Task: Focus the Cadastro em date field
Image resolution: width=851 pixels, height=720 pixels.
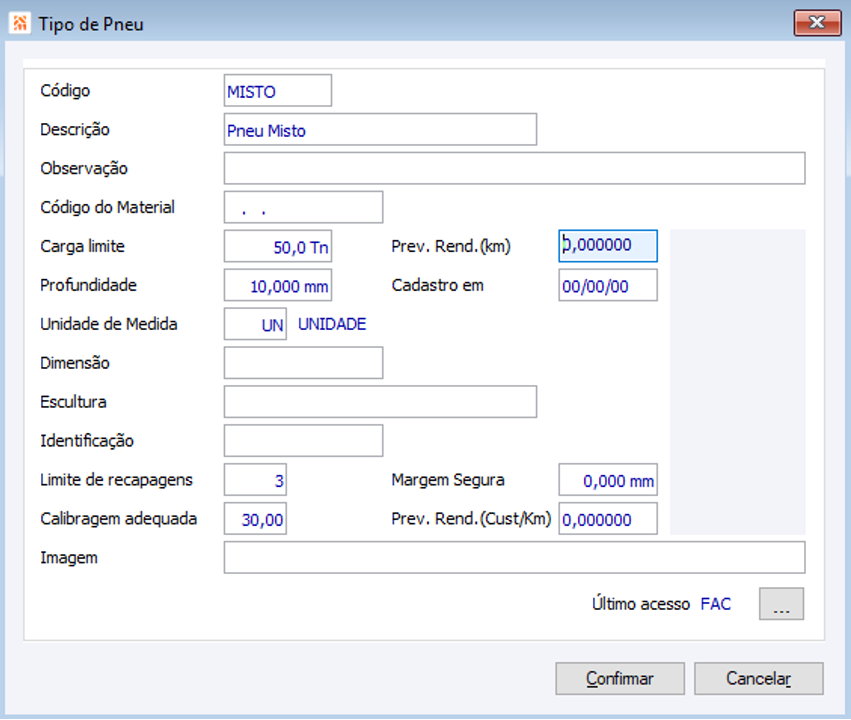Action: pos(608,285)
